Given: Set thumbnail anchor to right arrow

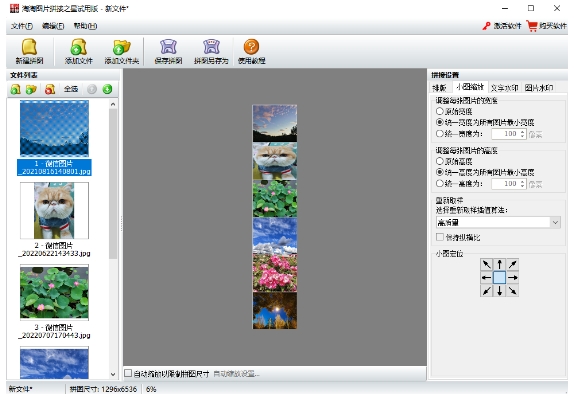Looking at the screenshot, I should point(512,277).
